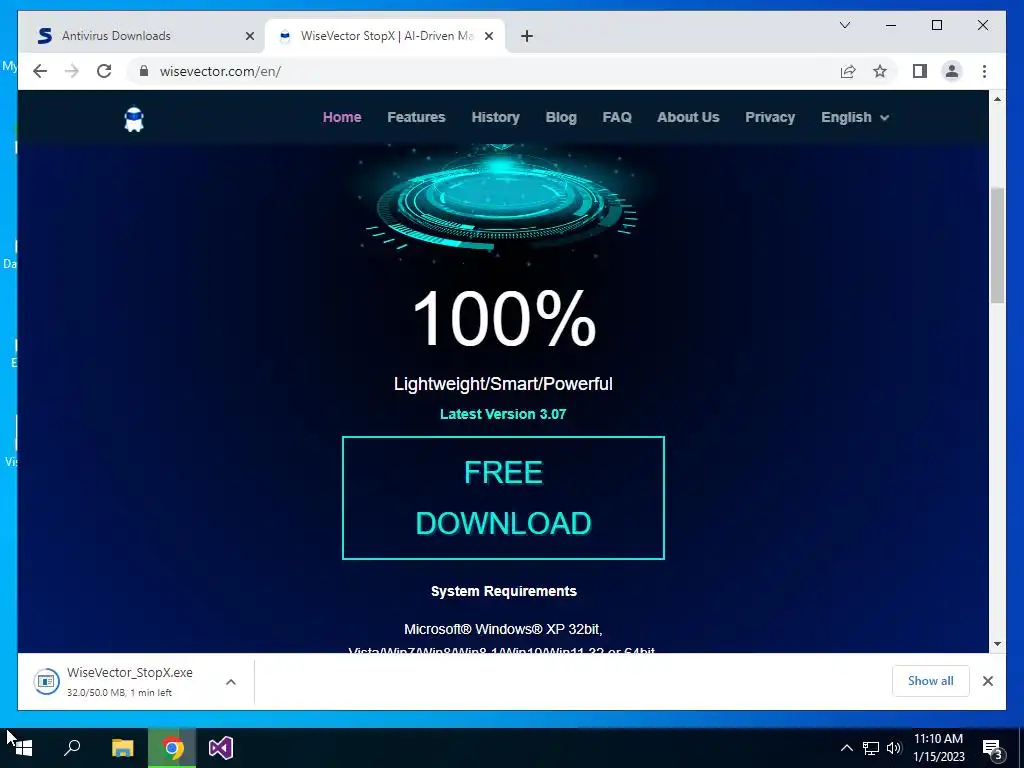Open taskbar search magnifier
Viewport: 1024px width, 768px height.
(x=72, y=748)
